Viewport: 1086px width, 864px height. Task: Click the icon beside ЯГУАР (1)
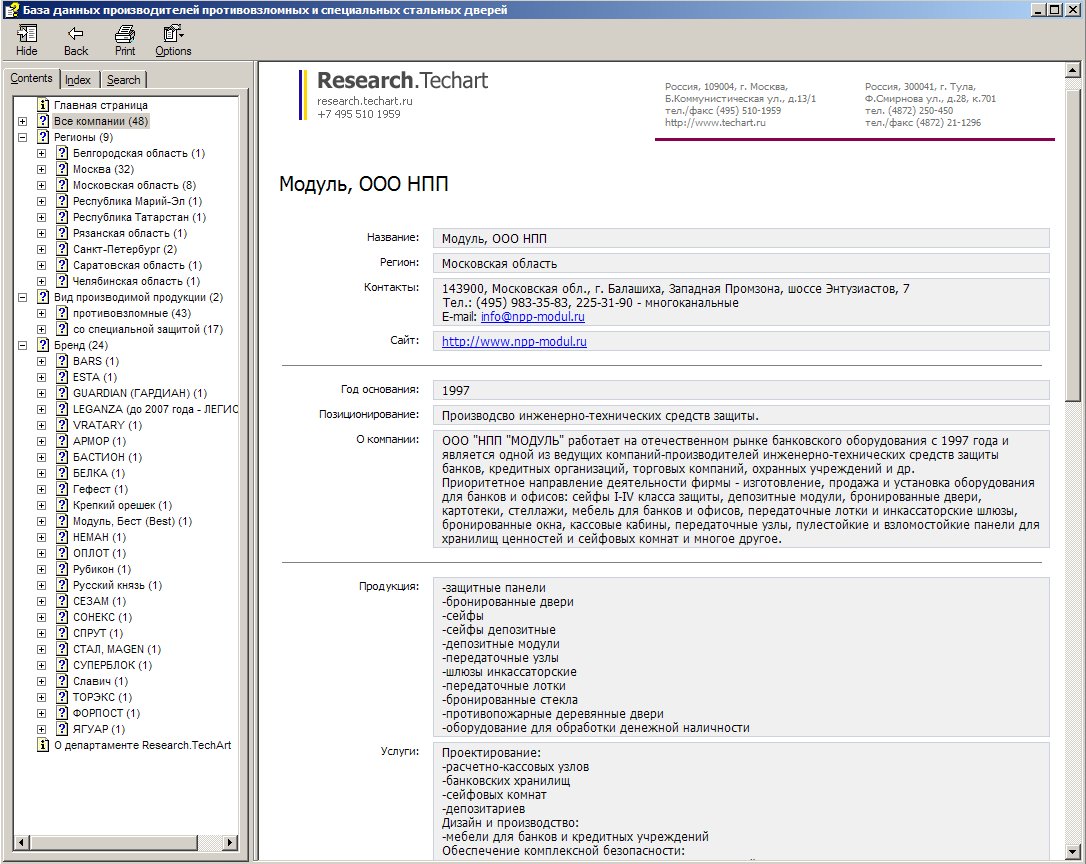coord(62,729)
